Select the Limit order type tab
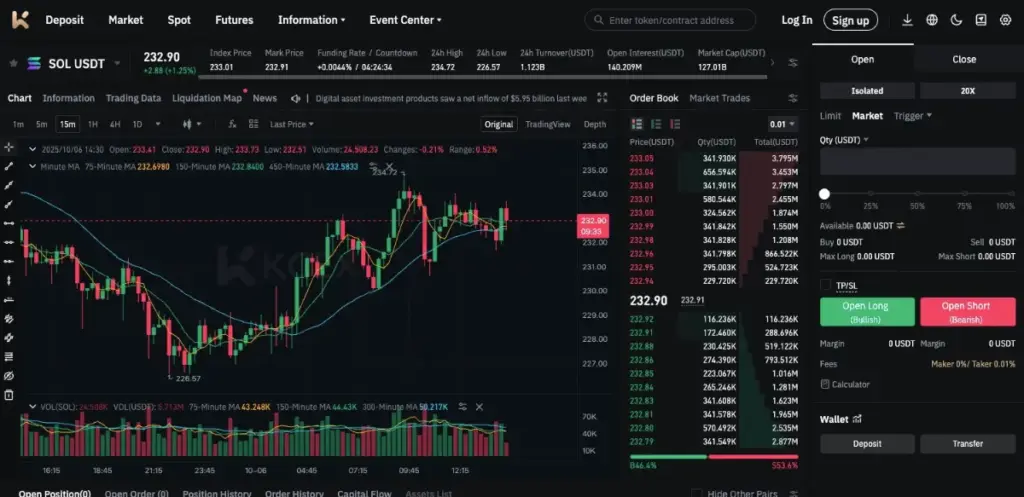The width and height of the screenshot is (1024, 497). [830, 116]
